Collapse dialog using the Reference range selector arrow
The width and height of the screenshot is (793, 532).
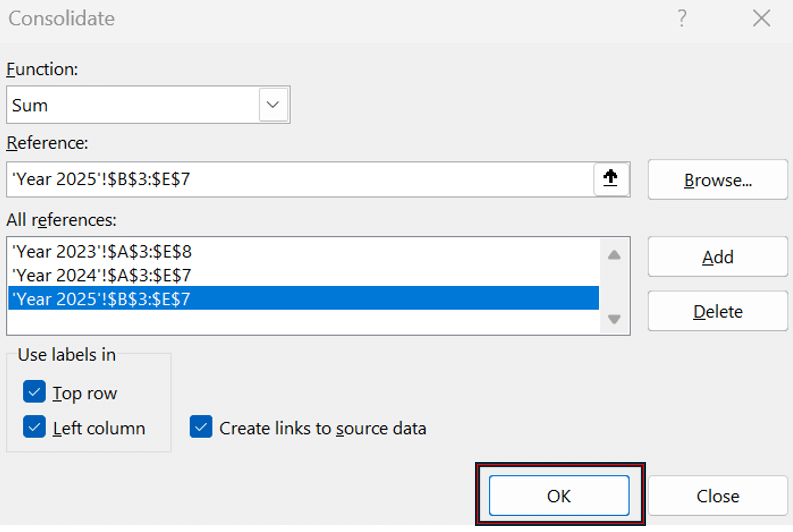click(x=610, y=179)
